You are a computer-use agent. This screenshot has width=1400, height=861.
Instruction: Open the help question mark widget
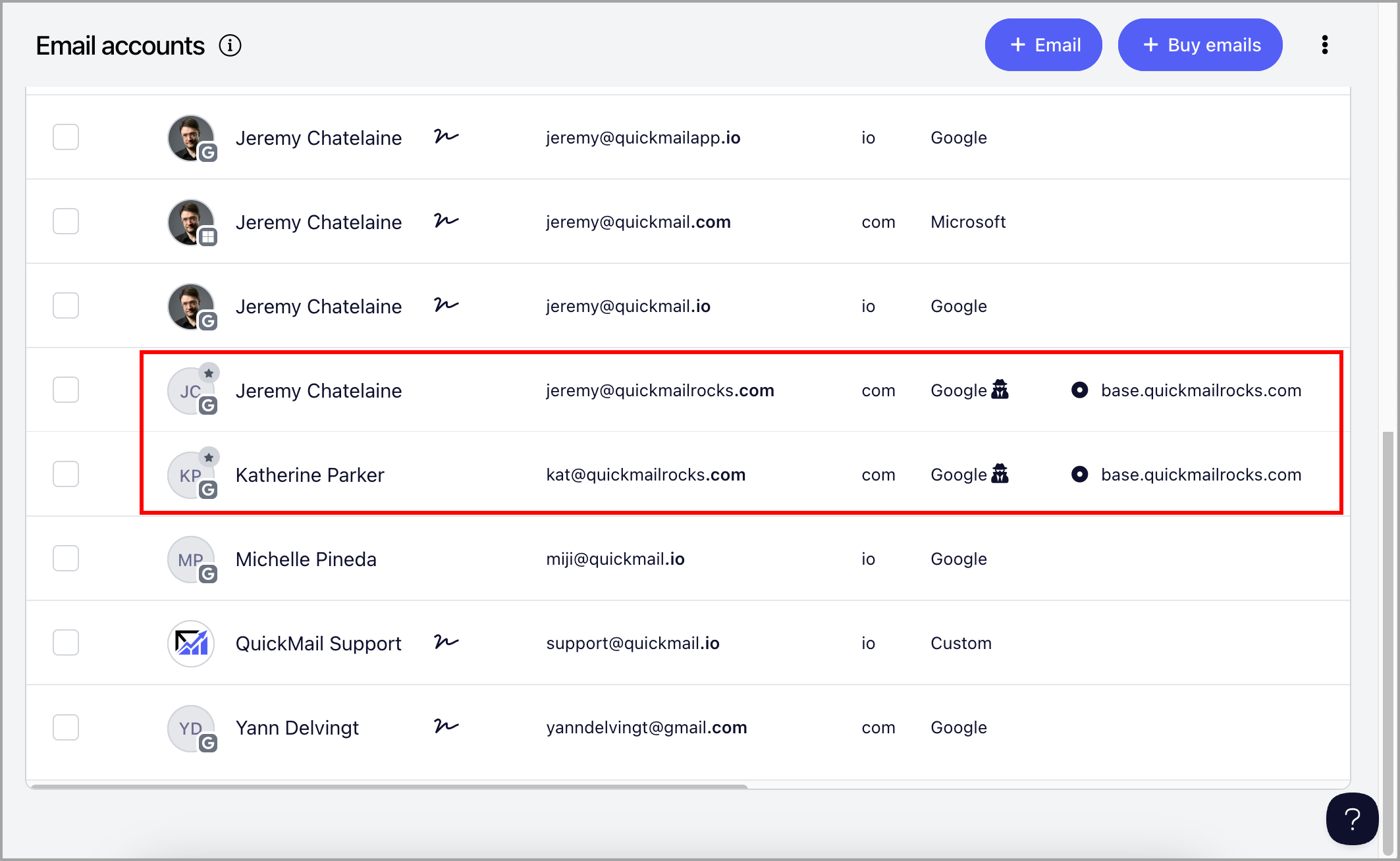[x=1352, y=819]
